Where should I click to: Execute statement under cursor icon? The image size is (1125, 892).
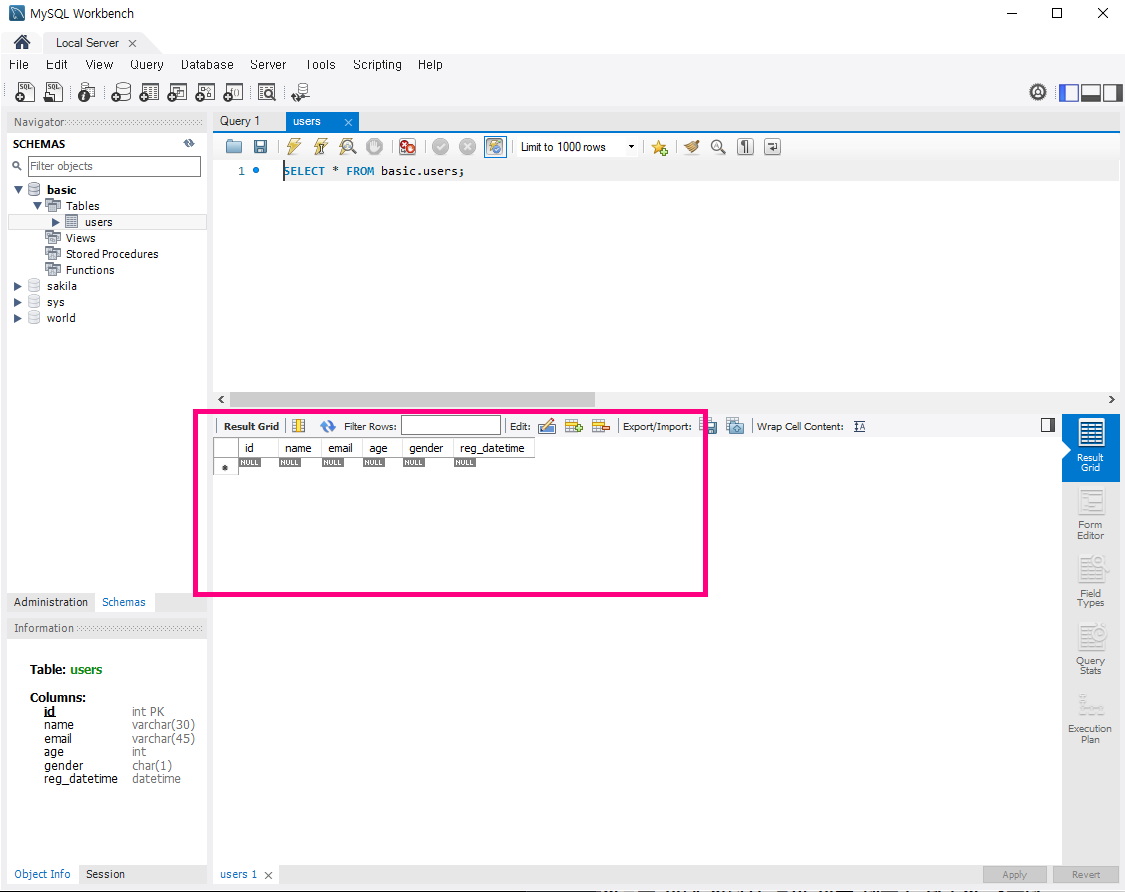tap(321, 146)
